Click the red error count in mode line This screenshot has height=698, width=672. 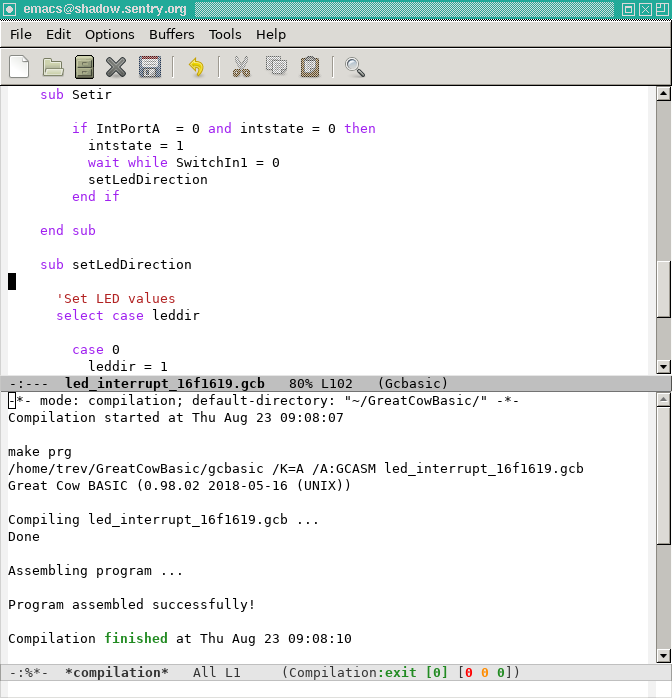coord(468,672)
